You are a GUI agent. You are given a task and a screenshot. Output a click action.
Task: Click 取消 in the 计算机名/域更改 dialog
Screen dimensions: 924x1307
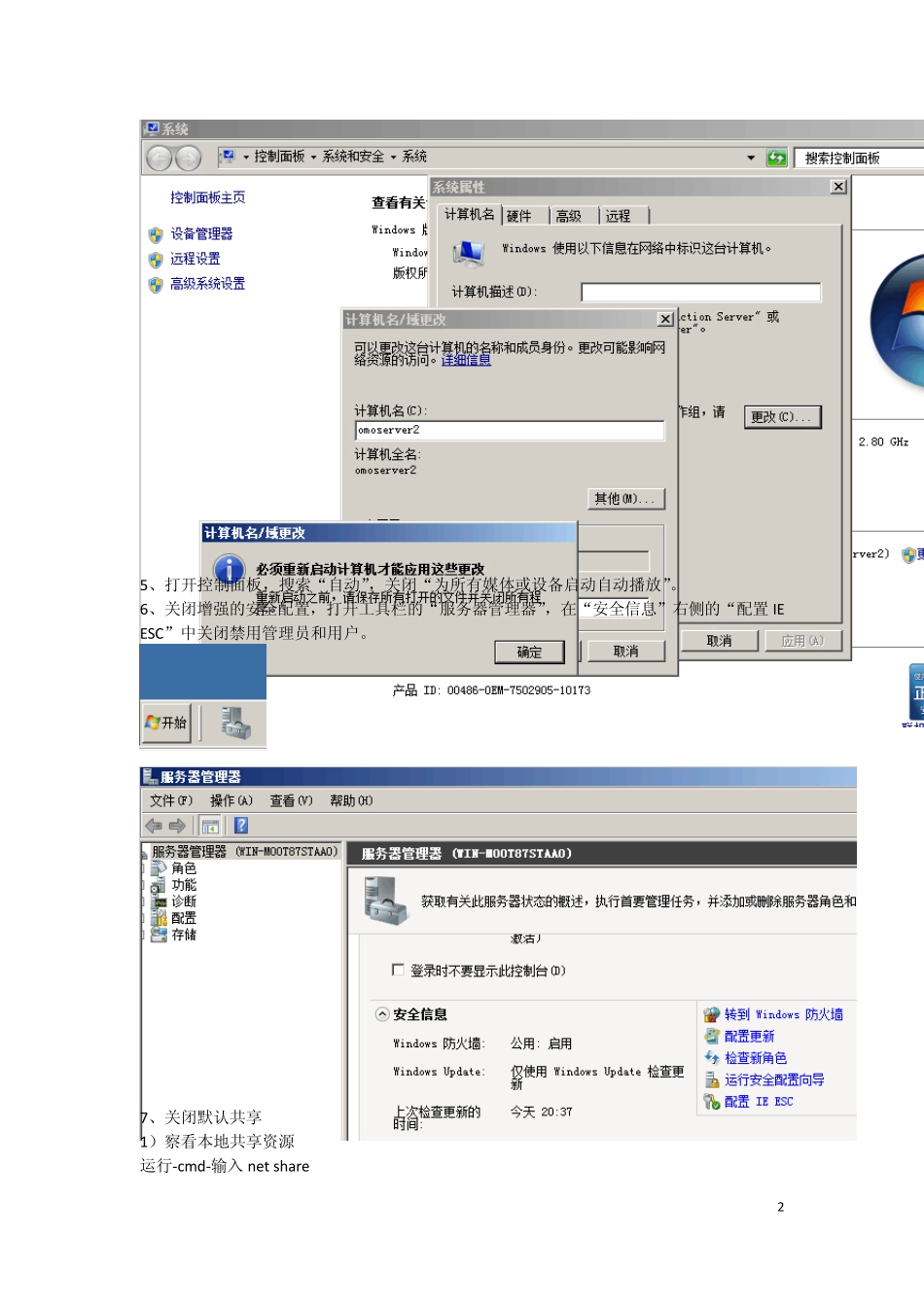coord(626,651)
